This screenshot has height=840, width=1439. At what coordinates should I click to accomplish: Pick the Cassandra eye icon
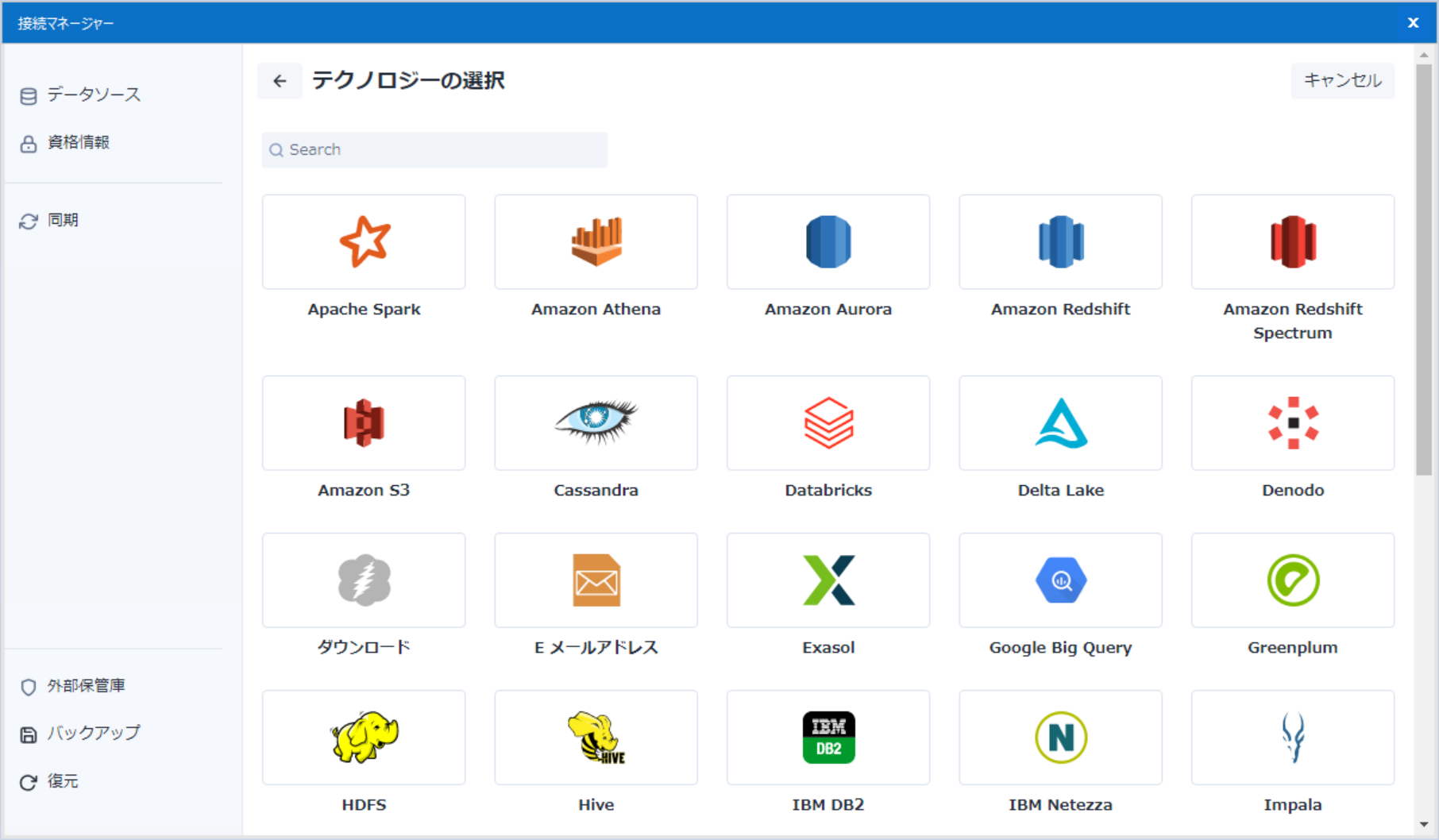pyautogui.click(x=596, y=422)
